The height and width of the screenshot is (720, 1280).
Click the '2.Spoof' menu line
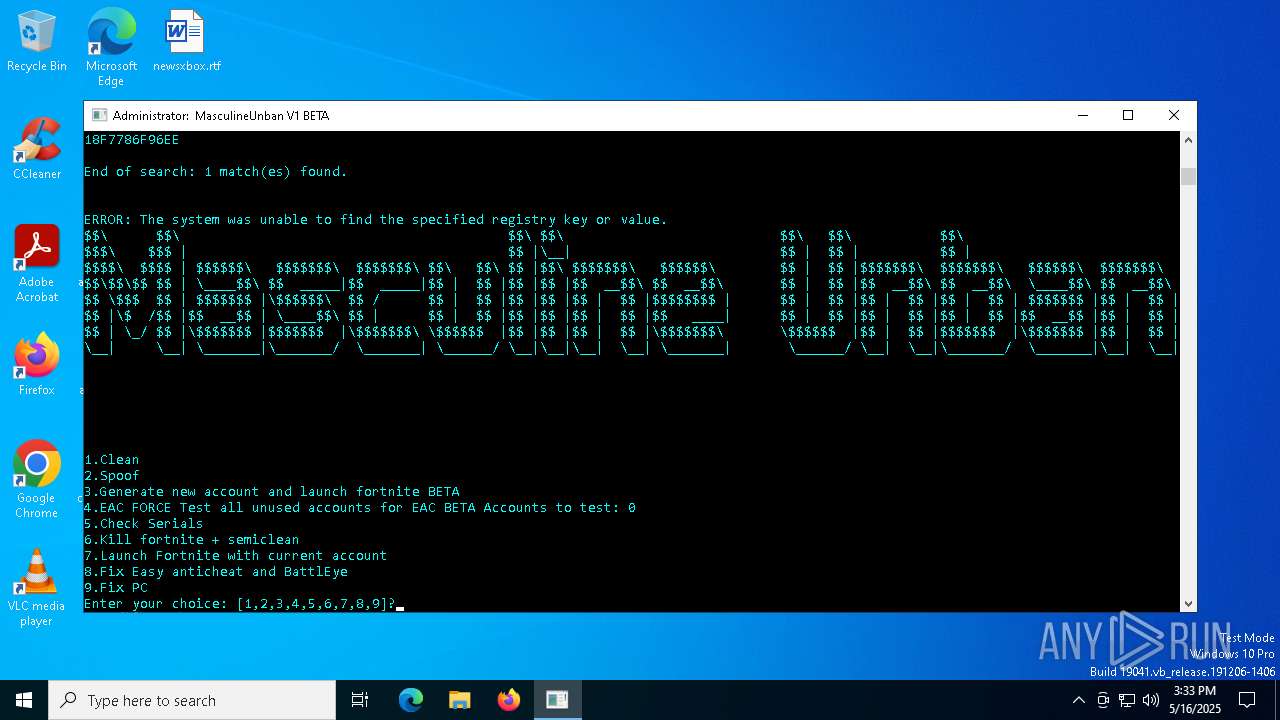112,476
